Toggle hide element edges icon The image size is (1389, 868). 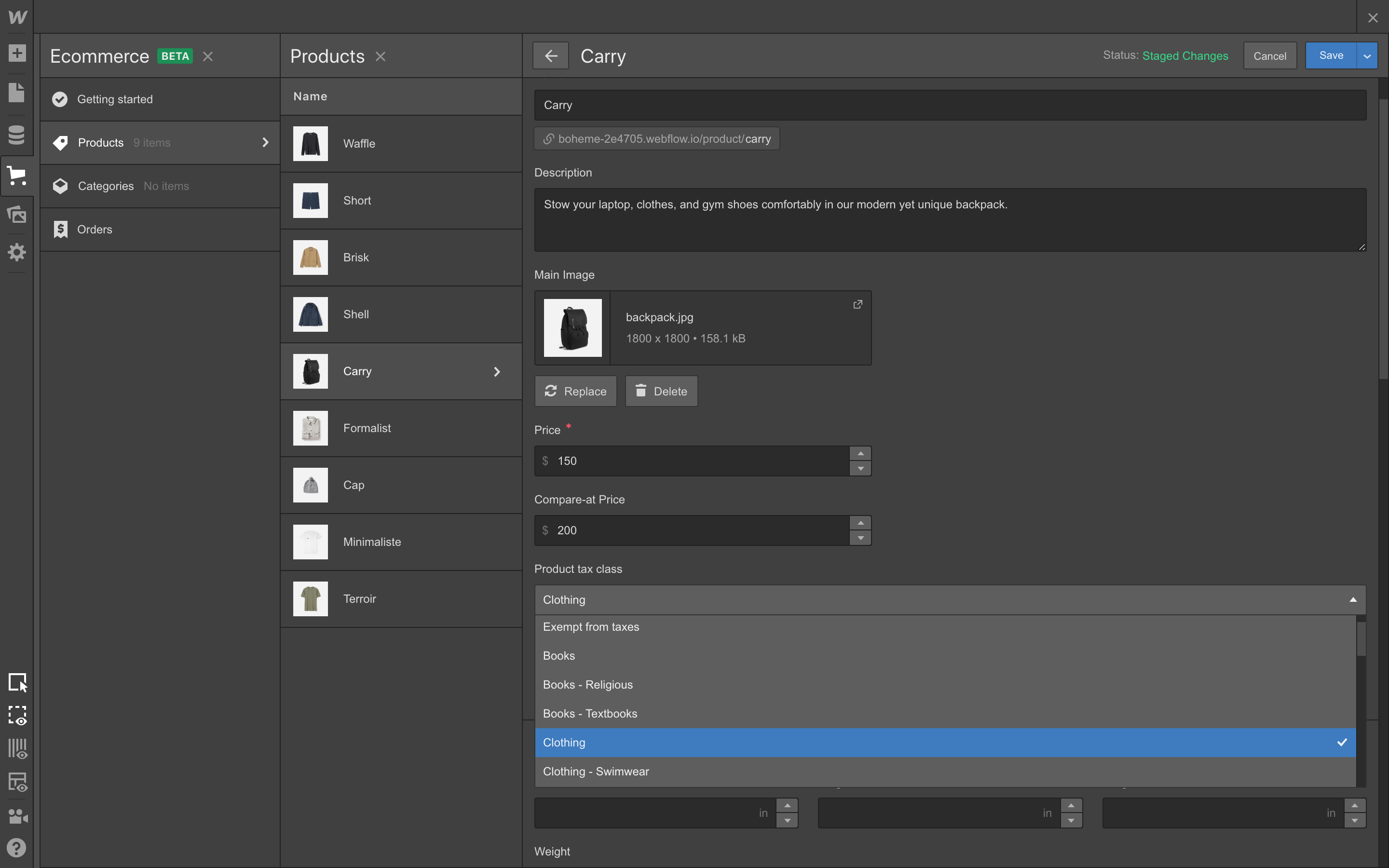click(x=17, y=715)
